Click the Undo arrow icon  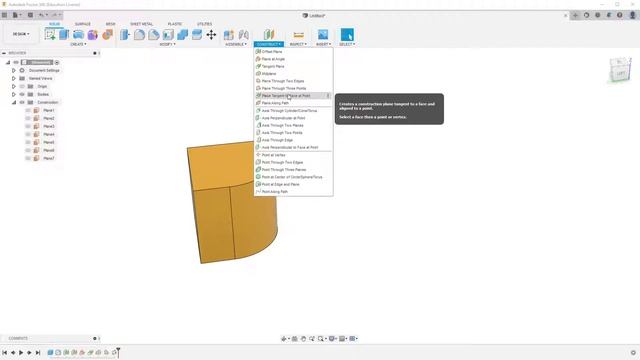[x=41, y=15]
